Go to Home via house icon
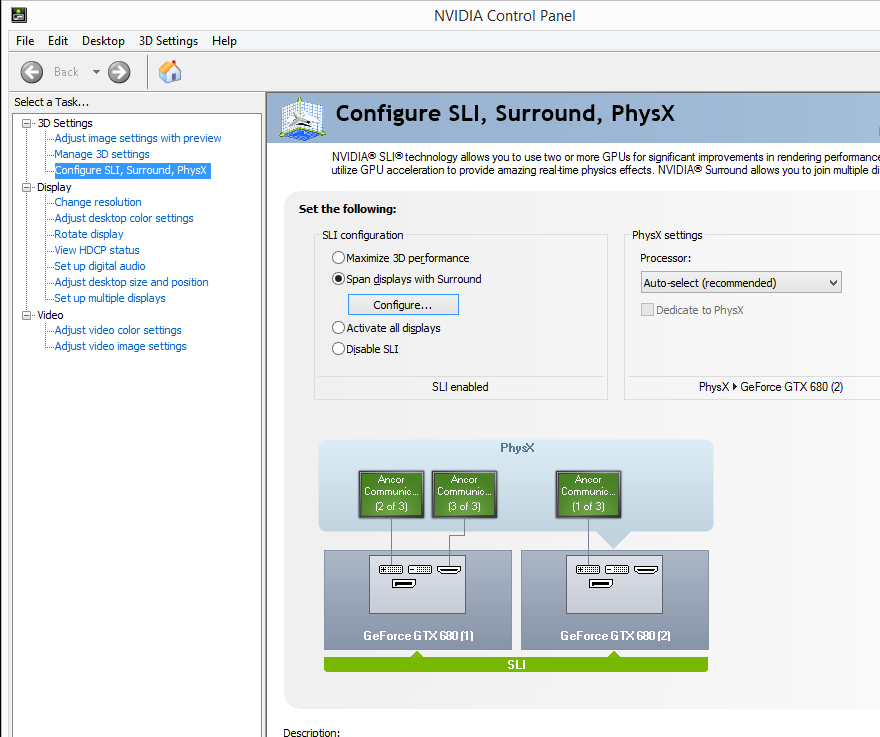Viewport: 880px width, 737px height. click(x=170, y=71)
